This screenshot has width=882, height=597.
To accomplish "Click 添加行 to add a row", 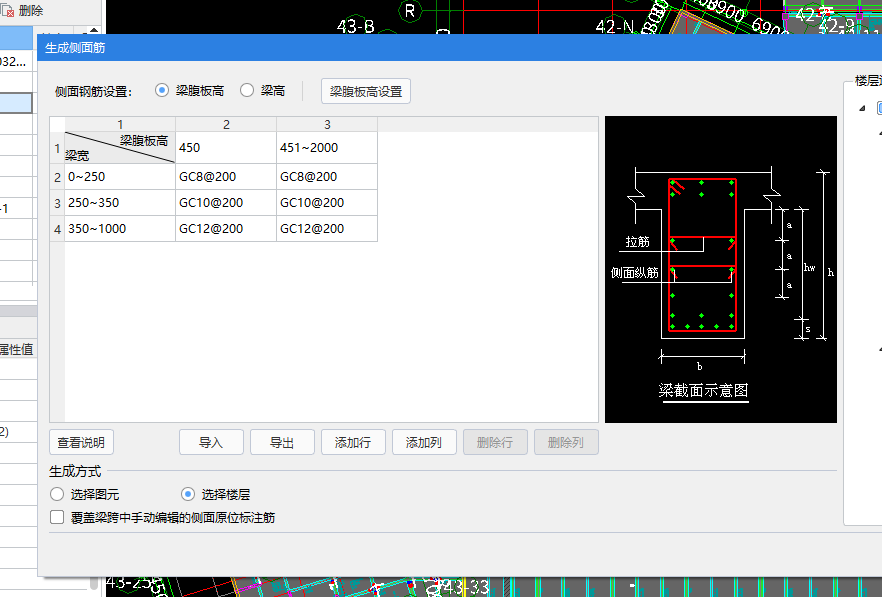I will (x=353, y=442).
